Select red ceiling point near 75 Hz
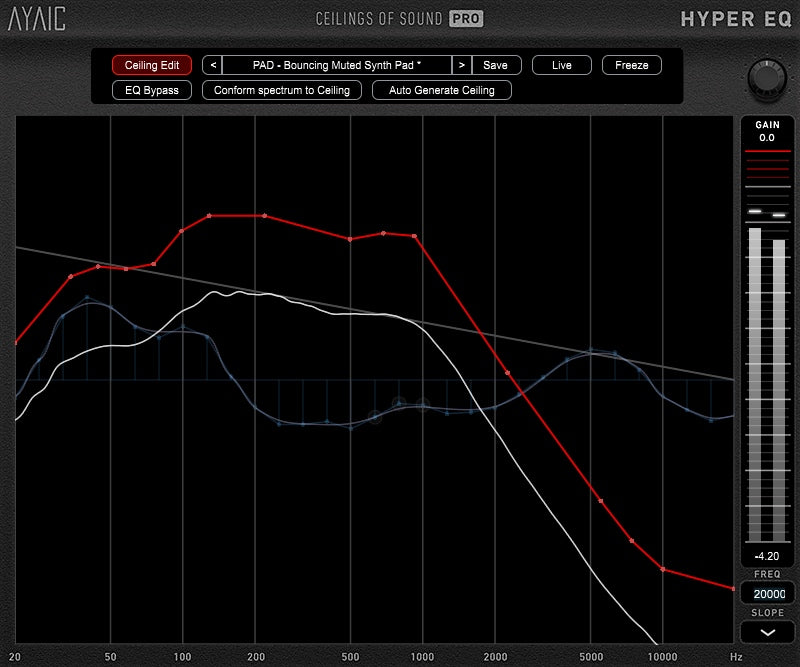 [154, 264]
